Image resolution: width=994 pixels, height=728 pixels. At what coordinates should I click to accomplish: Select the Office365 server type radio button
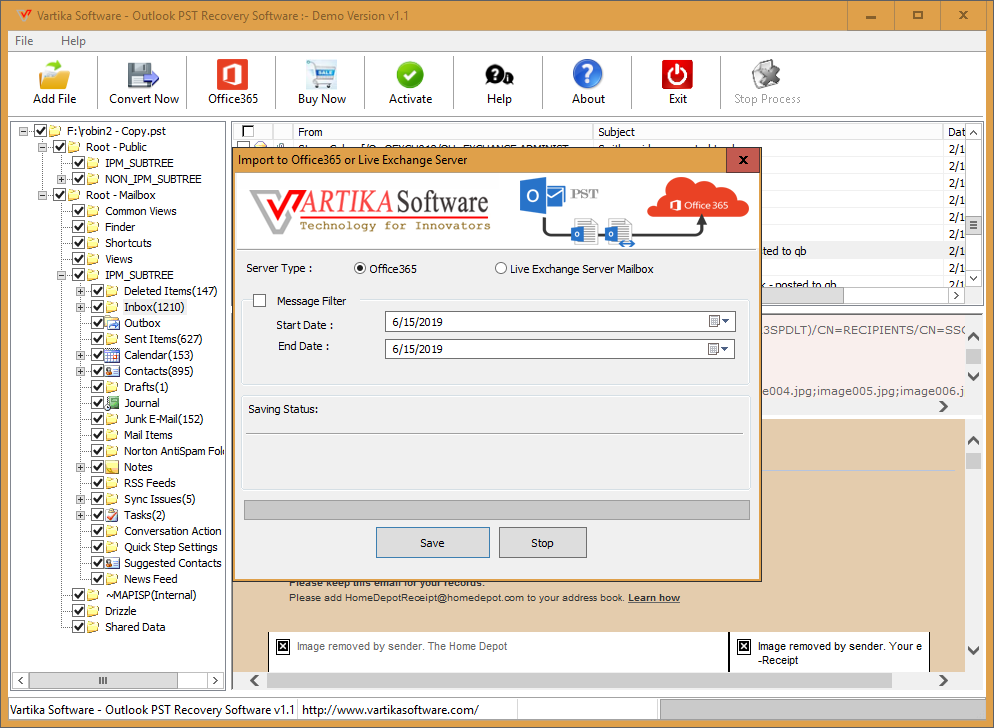point(360,268)
